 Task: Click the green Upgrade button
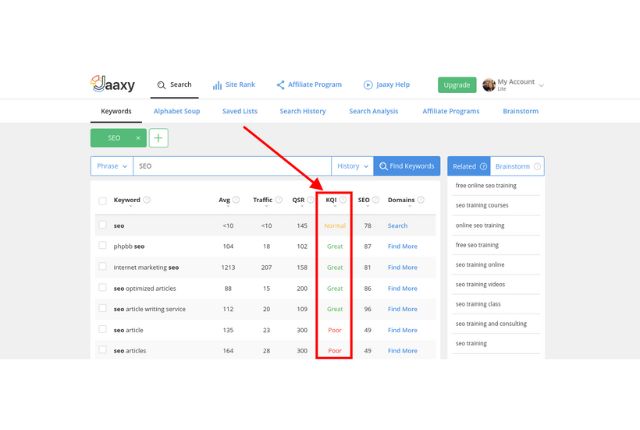[457, 85]
